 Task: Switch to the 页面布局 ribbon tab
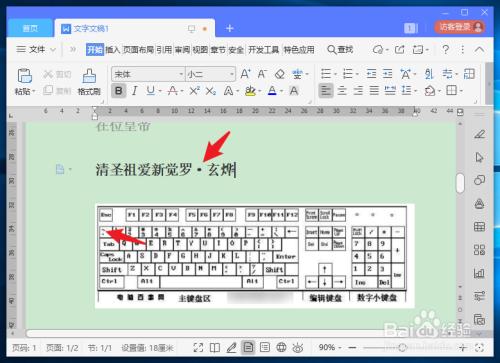click(138, 50)
